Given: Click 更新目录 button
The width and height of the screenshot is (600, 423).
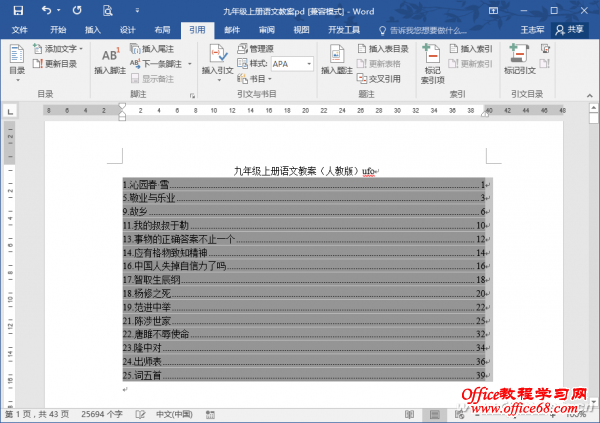Looking at the screenshot, I should (55, 64).
